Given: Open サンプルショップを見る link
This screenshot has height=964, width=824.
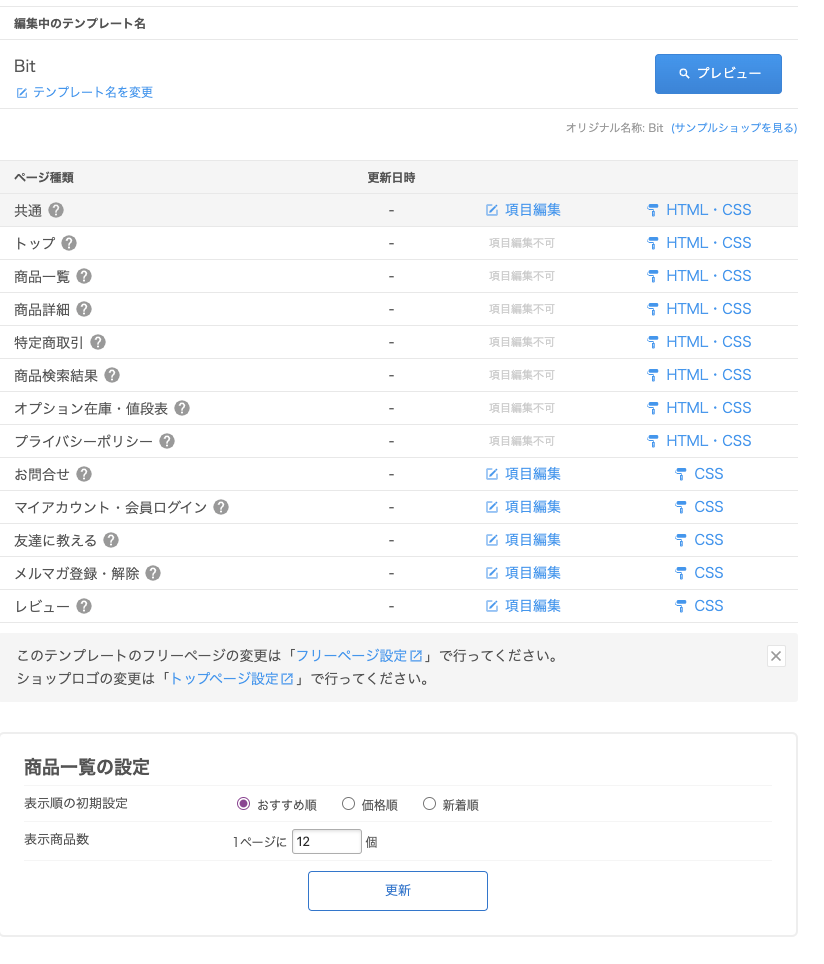Looking at the screenshot, I should pyautogui.click(x=734, y=128).
